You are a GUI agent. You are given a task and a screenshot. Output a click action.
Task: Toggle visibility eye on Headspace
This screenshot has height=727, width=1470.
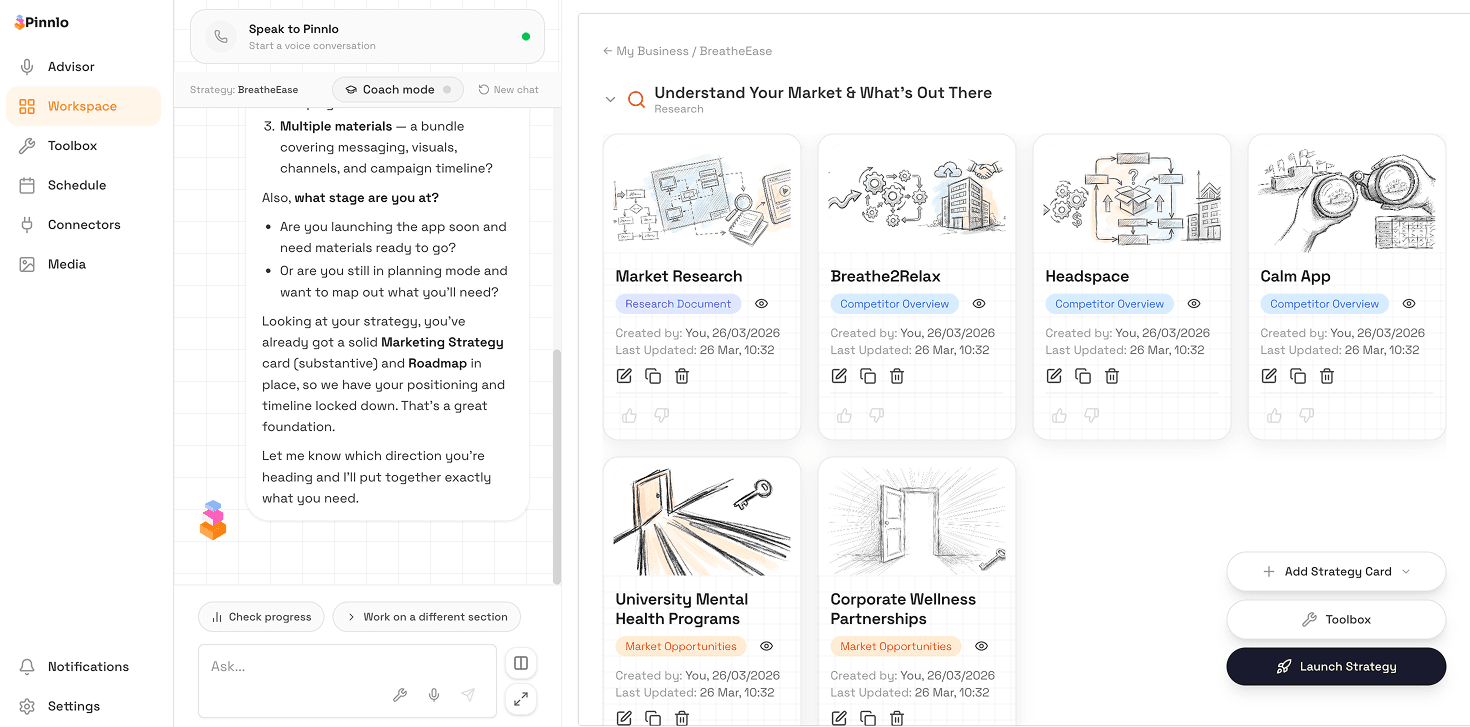pos(1194,304)
